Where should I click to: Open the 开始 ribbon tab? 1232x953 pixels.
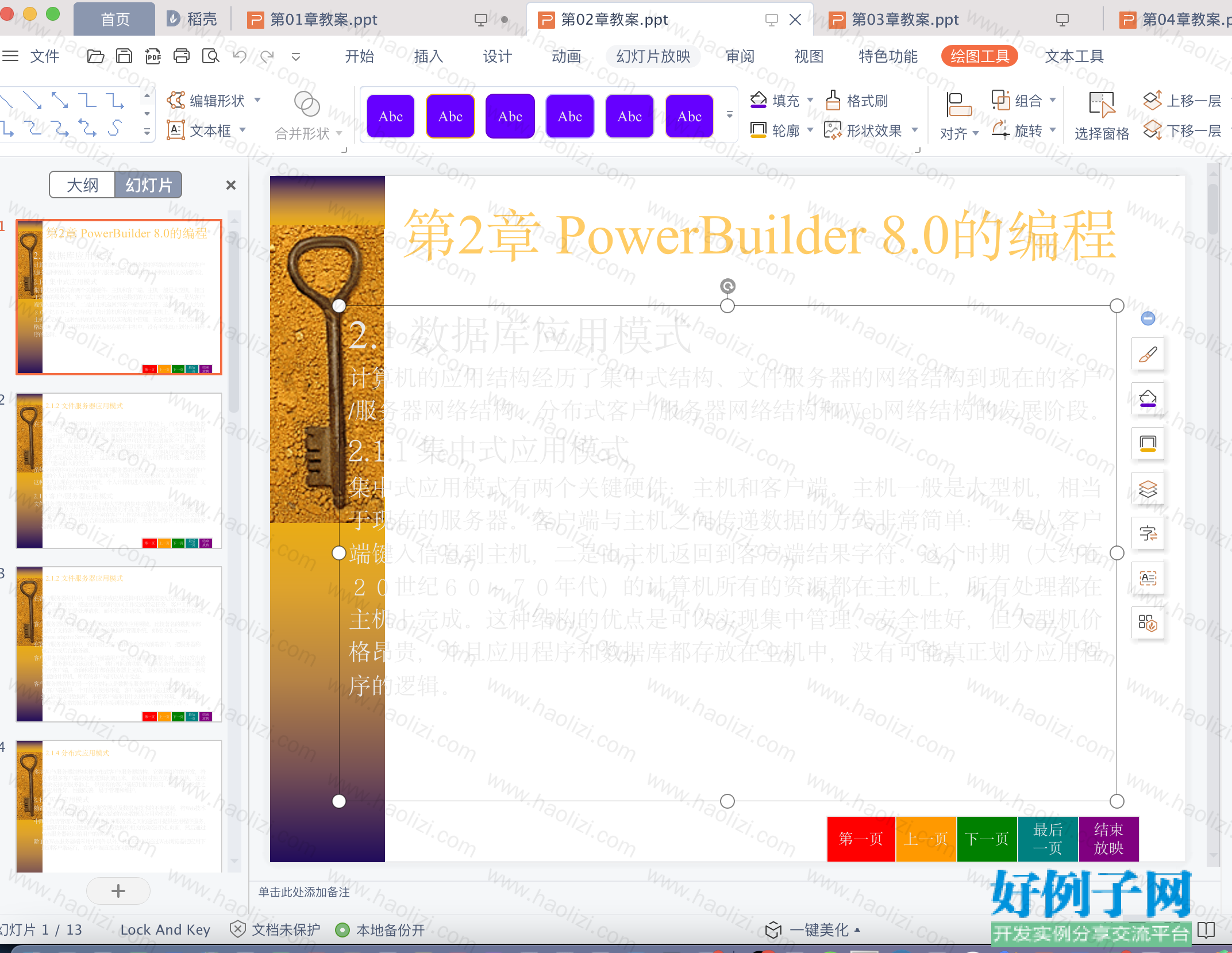359,56
